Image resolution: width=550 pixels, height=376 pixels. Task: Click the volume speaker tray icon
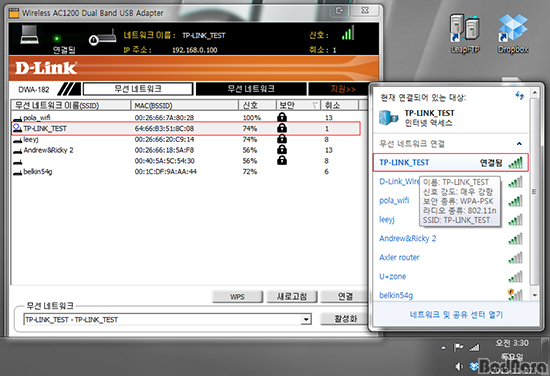click(x=459, y=366)
